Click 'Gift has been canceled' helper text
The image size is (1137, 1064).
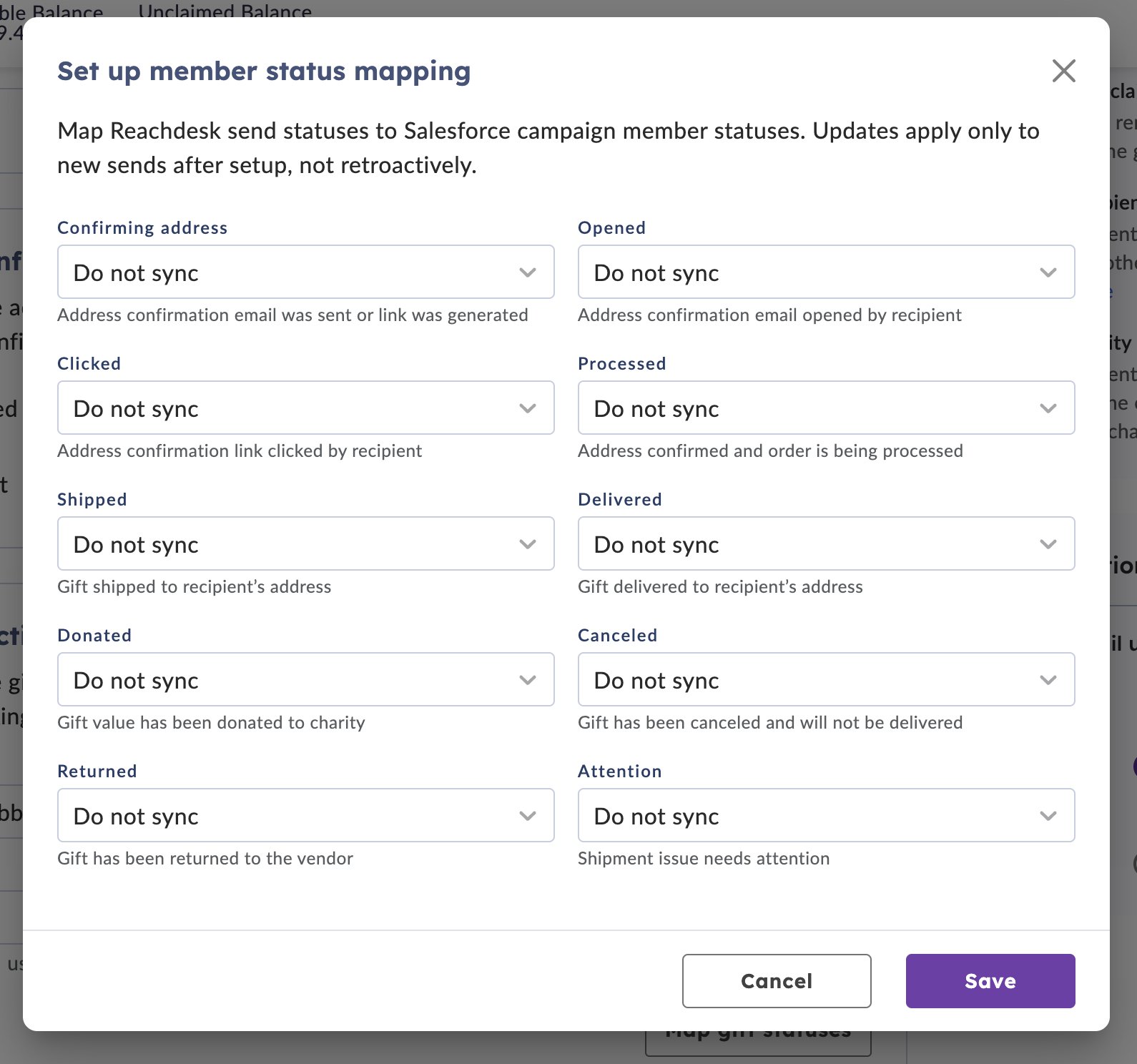770,722
